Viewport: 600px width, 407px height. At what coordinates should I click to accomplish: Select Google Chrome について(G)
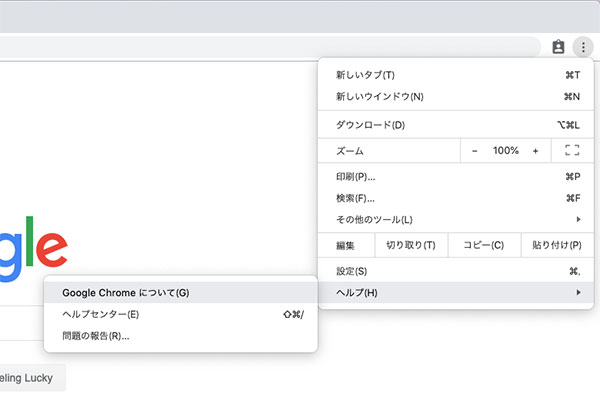tap(125, 293)
